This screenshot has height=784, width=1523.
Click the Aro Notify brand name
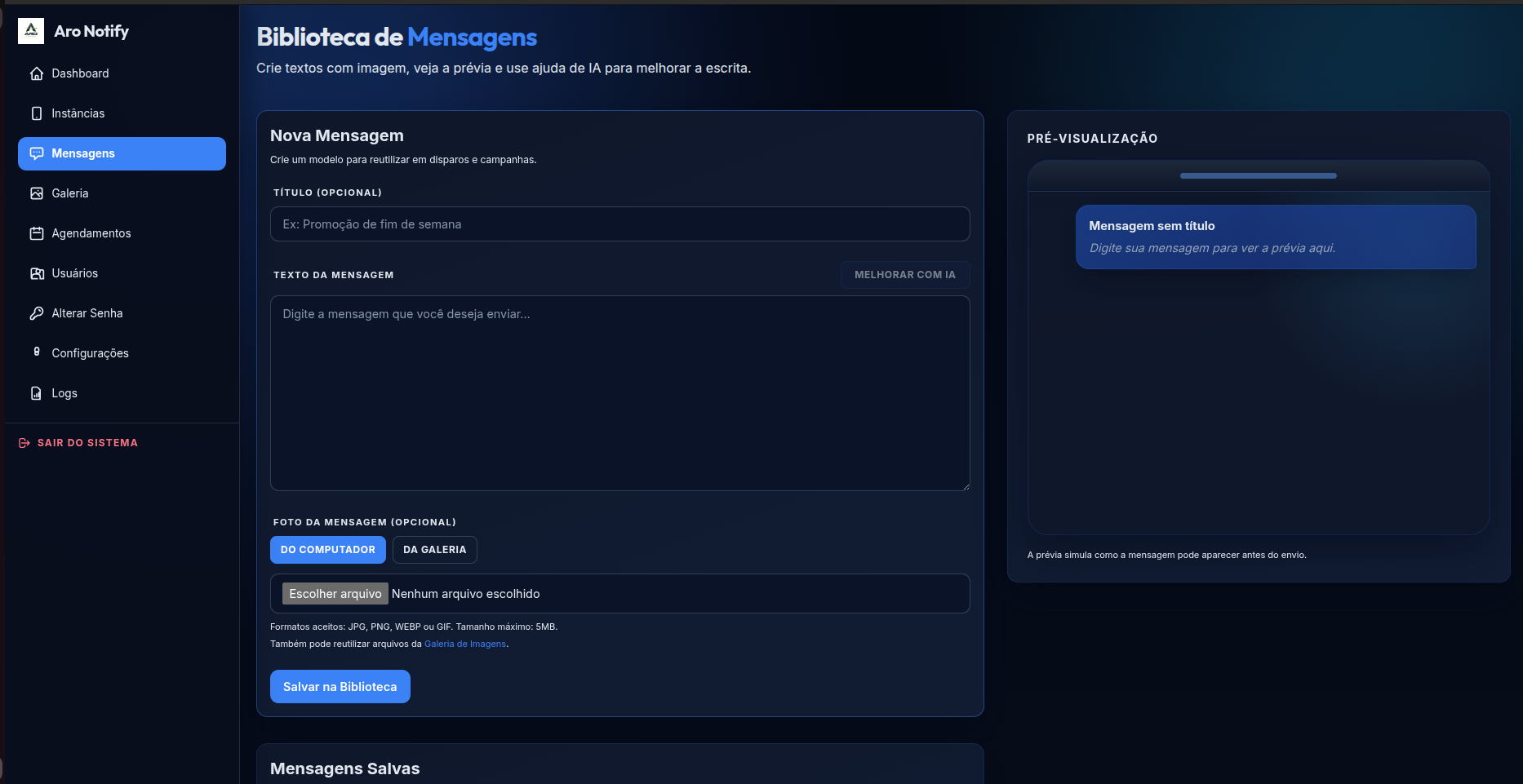coord(91,31)
